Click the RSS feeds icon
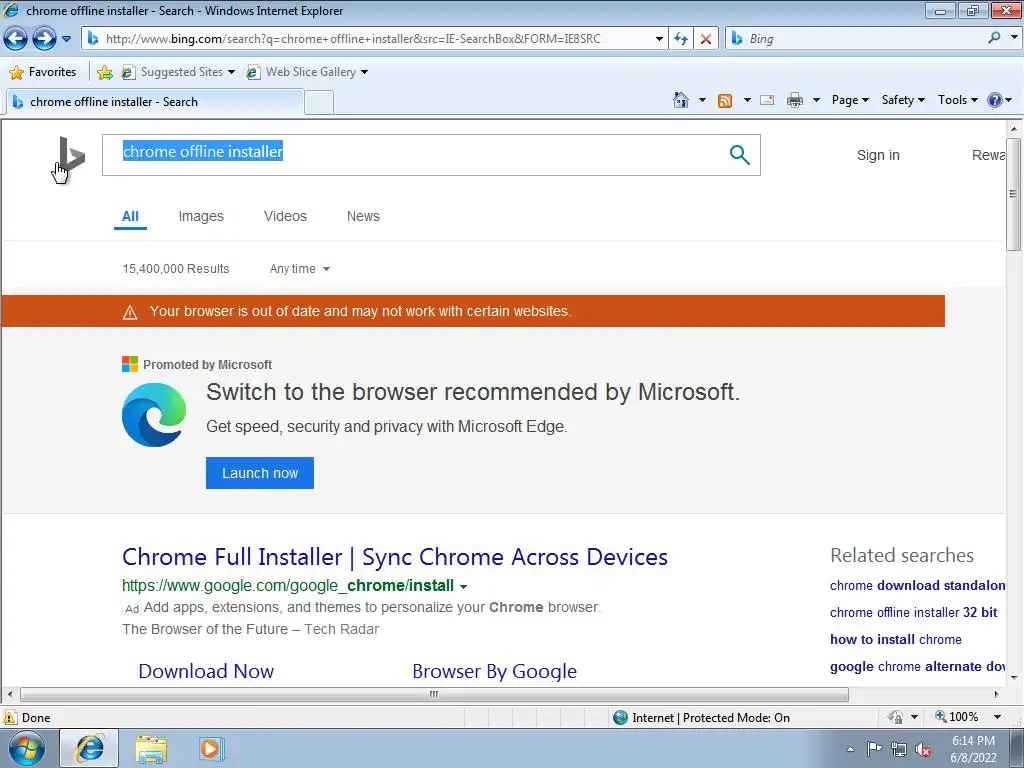 tap(725, 100)
